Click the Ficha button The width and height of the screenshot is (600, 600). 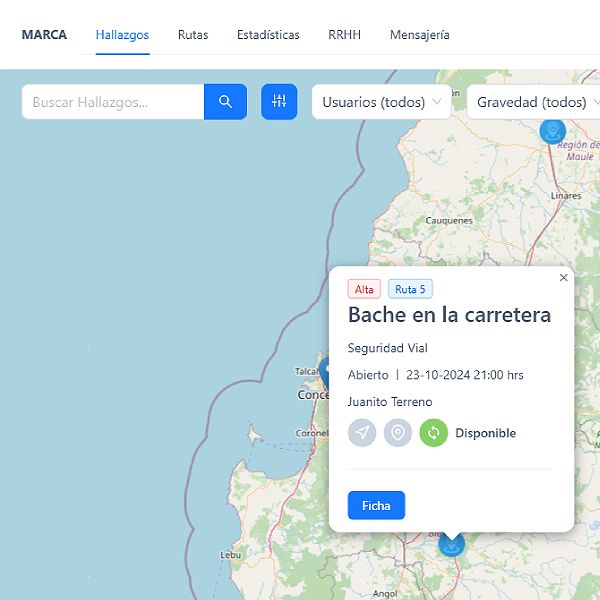(x=376, y=506)
